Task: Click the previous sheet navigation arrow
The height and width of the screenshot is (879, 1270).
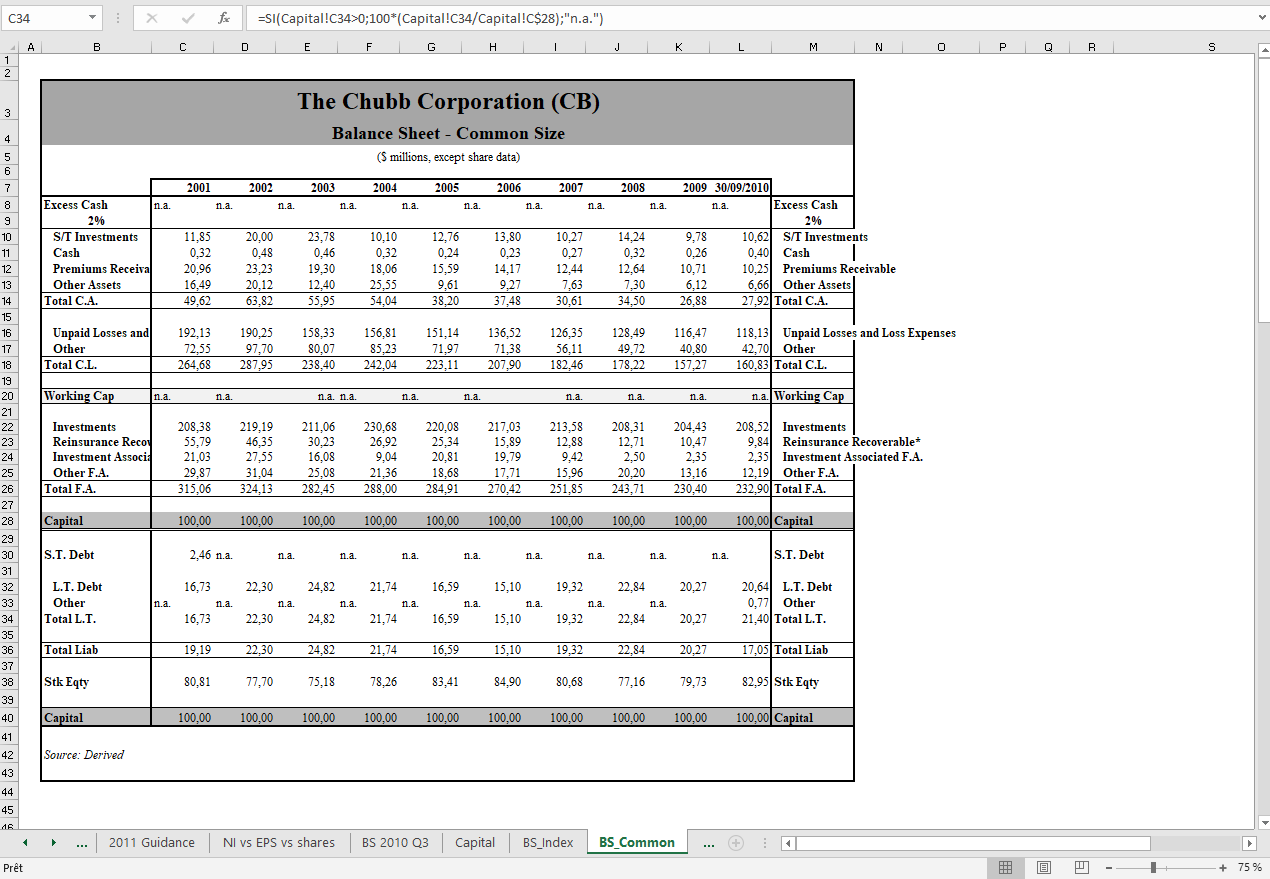Action: click(25, 843)
